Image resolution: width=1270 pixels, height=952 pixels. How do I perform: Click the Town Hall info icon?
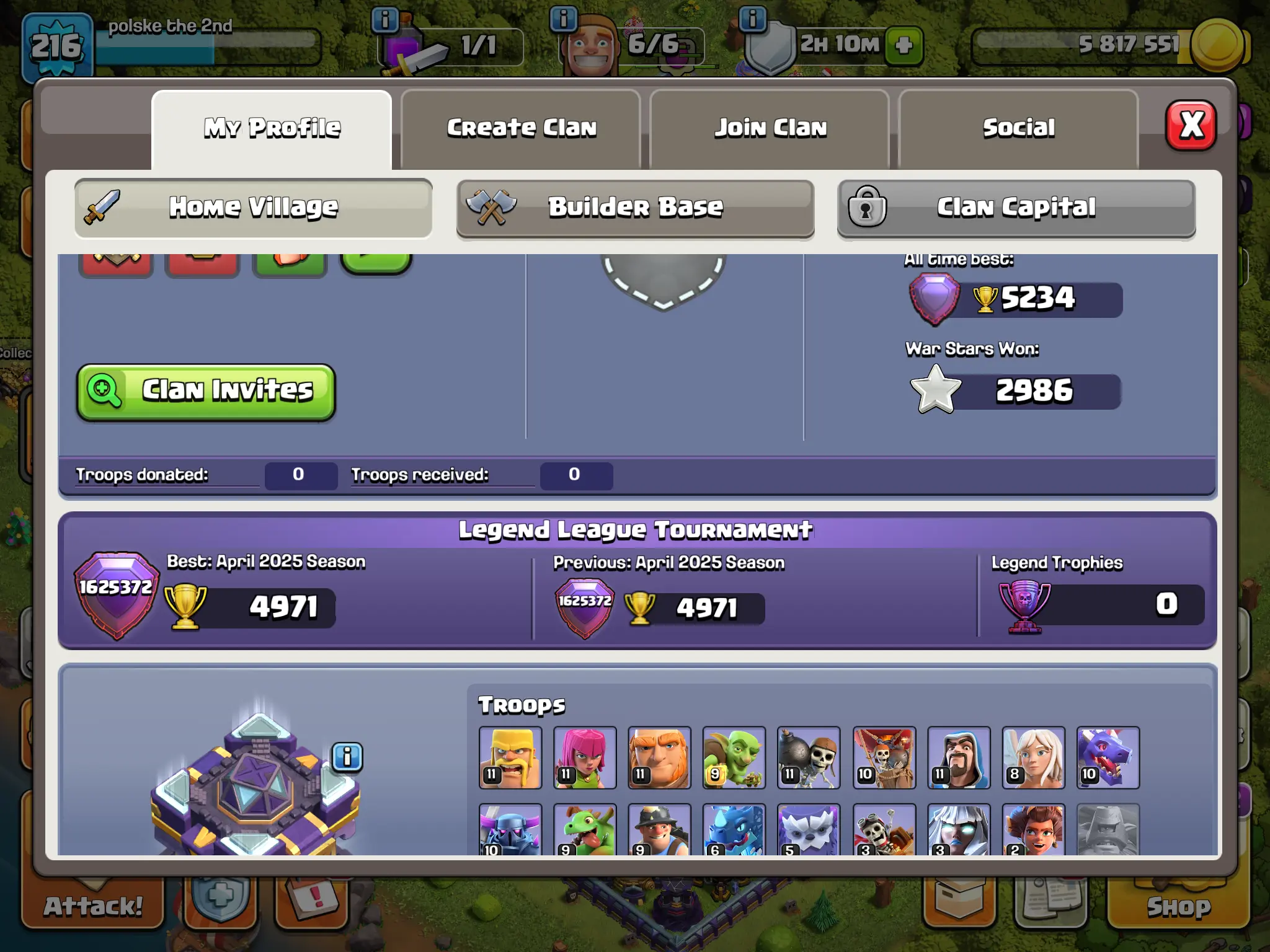(347, 757)
